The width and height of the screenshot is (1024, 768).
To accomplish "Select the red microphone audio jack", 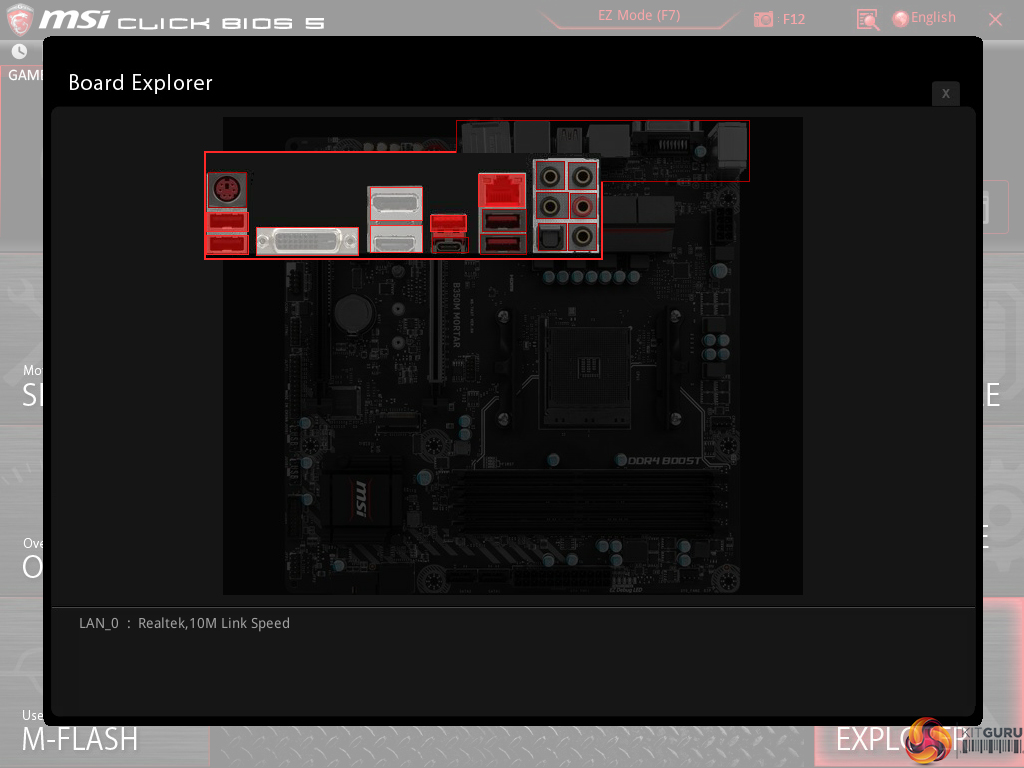I will tap(582, 206).
